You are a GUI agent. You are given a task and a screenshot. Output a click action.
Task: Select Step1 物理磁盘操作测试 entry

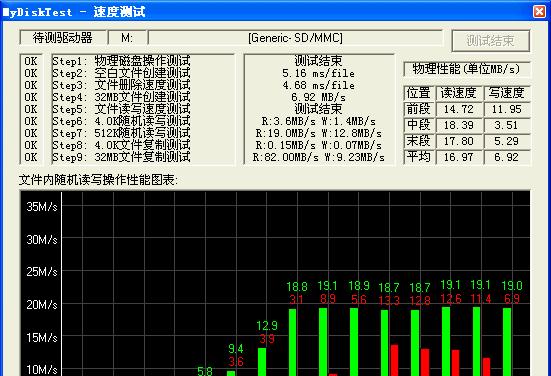tap(121, 61)
